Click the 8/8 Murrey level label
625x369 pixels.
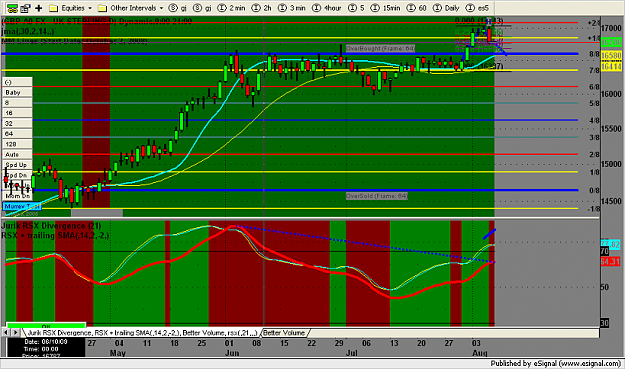pos(594,54)
